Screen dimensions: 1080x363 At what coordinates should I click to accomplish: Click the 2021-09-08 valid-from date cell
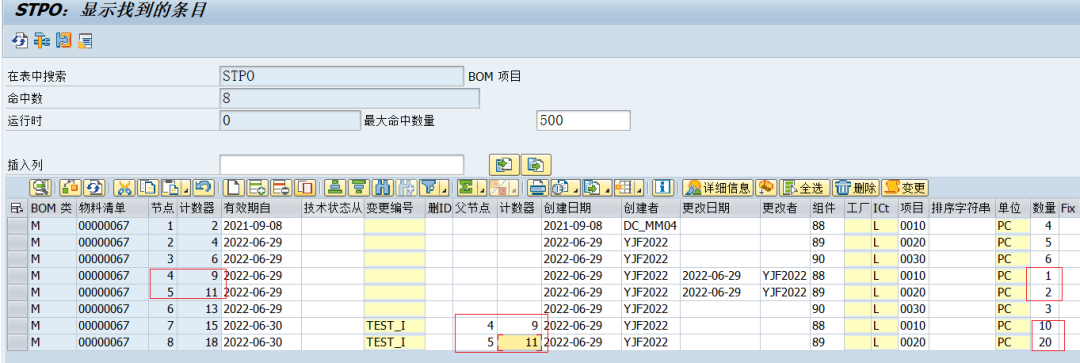click(x=261, y=225)
